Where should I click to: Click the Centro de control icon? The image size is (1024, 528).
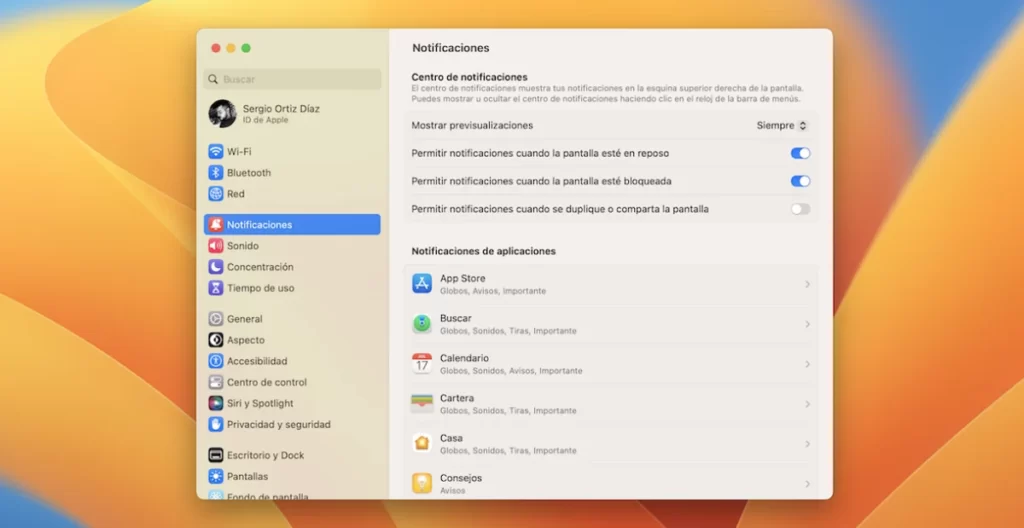coord(216,382)
